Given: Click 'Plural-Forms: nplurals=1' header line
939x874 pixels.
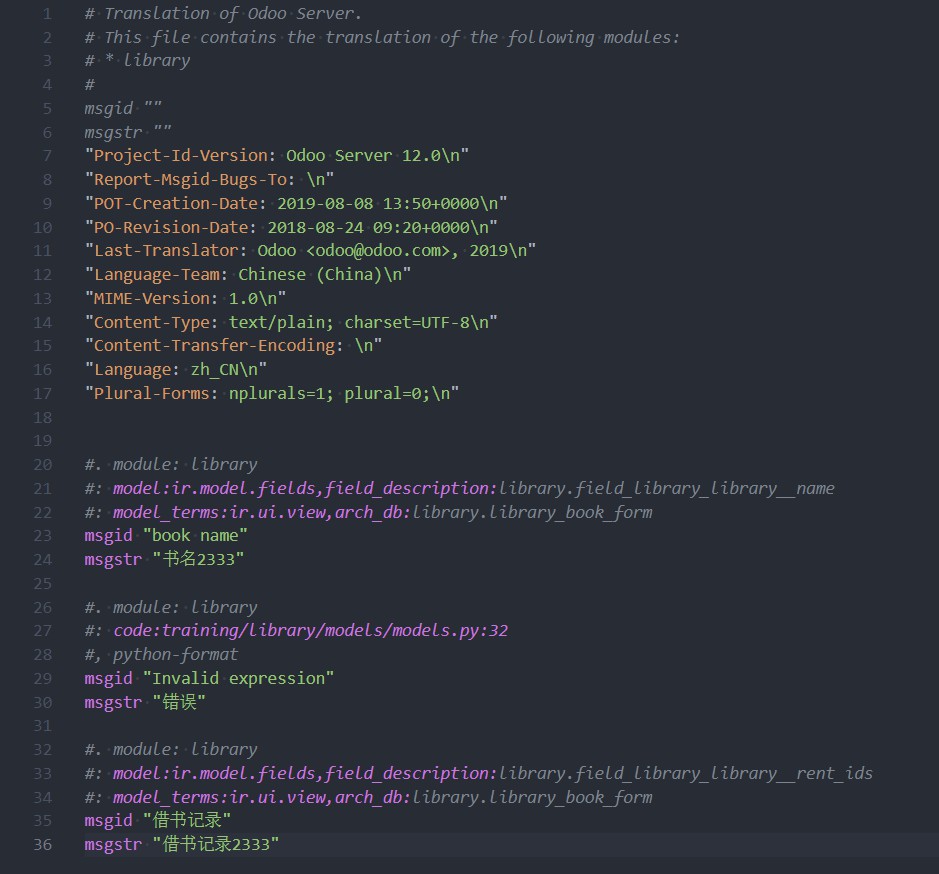Looking at the screenshot, I should pos(272,394).
